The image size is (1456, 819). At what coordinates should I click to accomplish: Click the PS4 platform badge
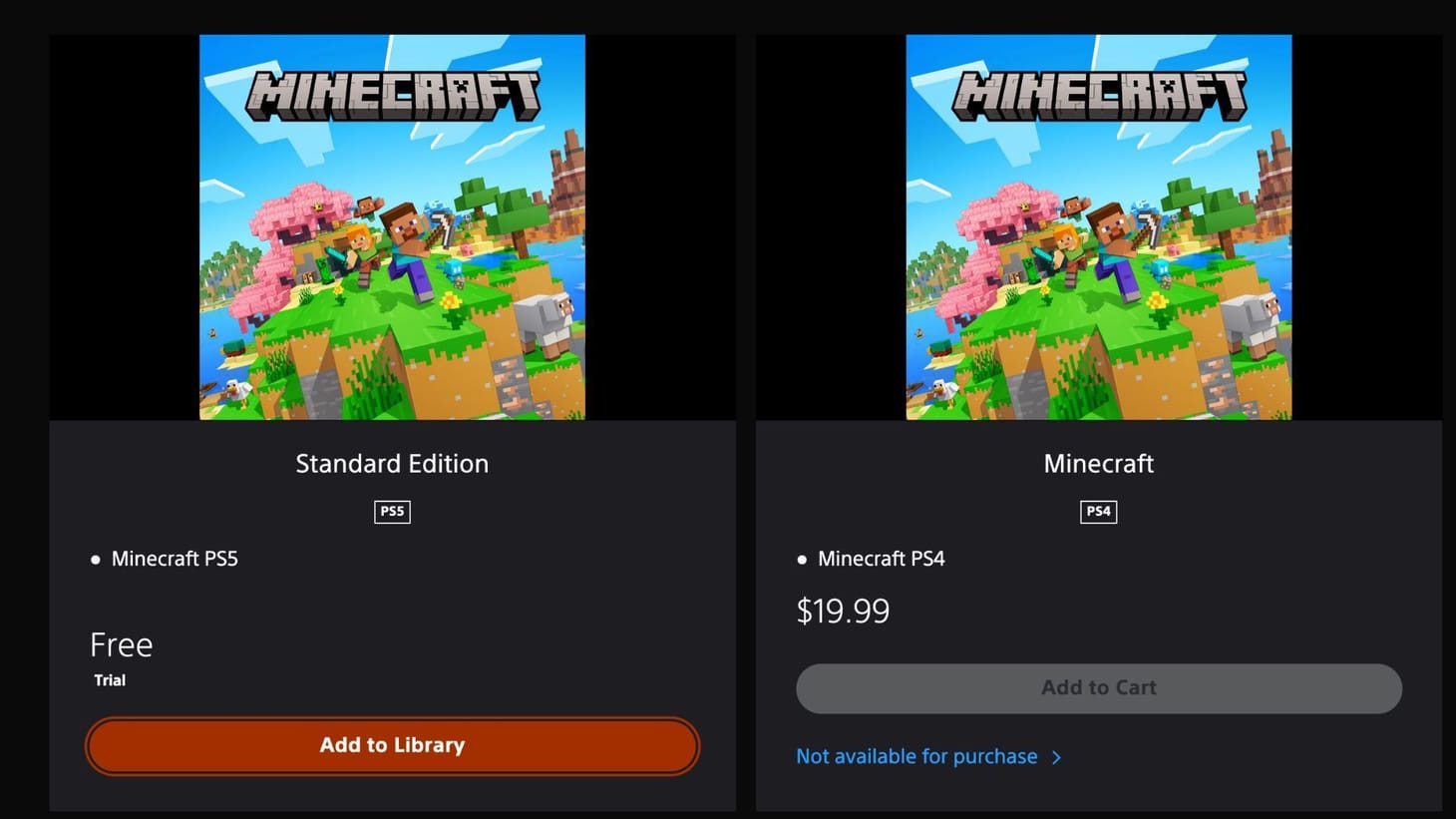1098,512
